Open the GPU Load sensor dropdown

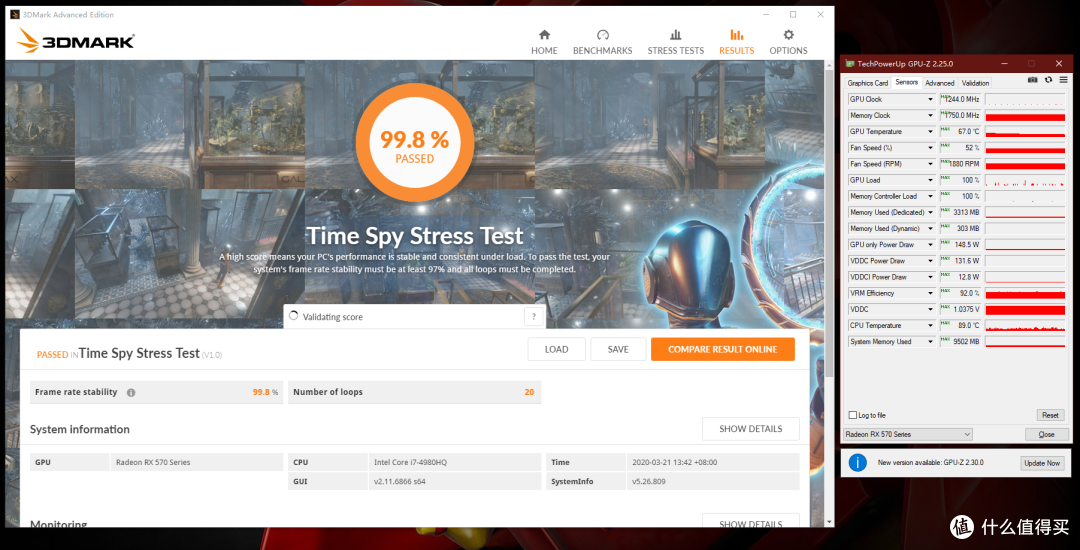pos(931,180)
